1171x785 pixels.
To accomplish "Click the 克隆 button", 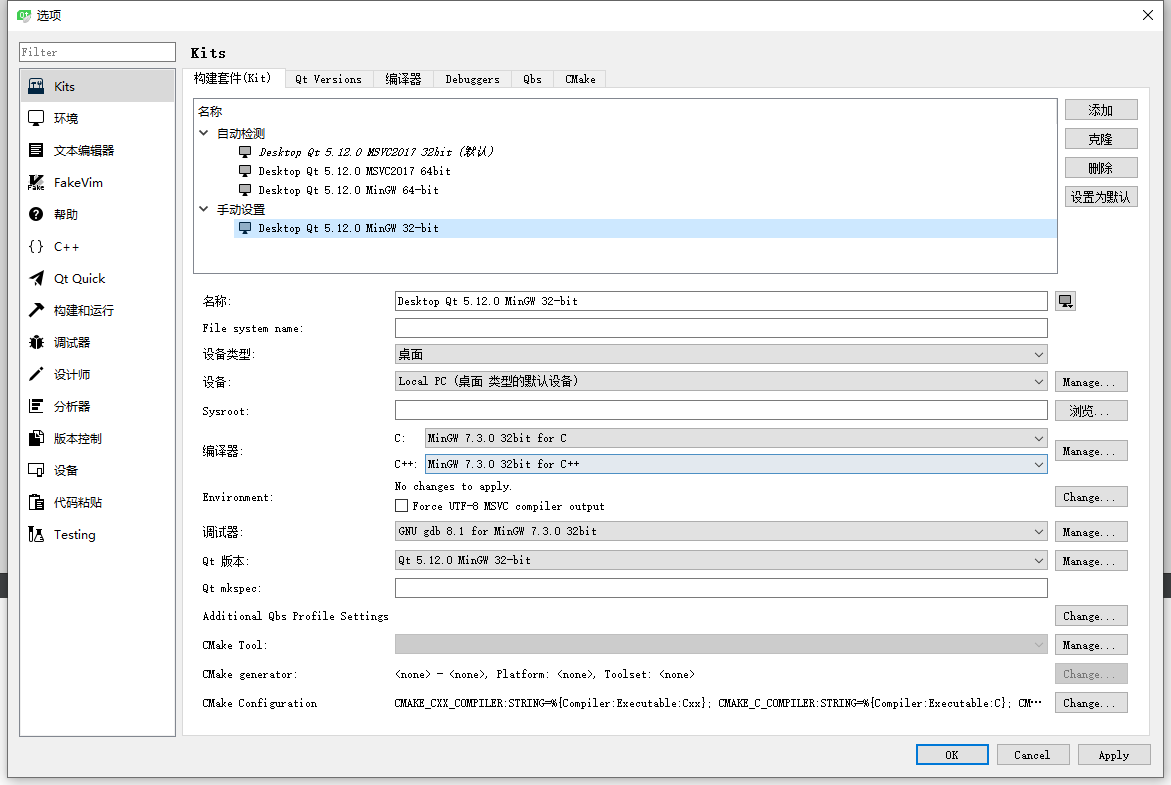I will pyautogui.click(x=1101, y=139).
